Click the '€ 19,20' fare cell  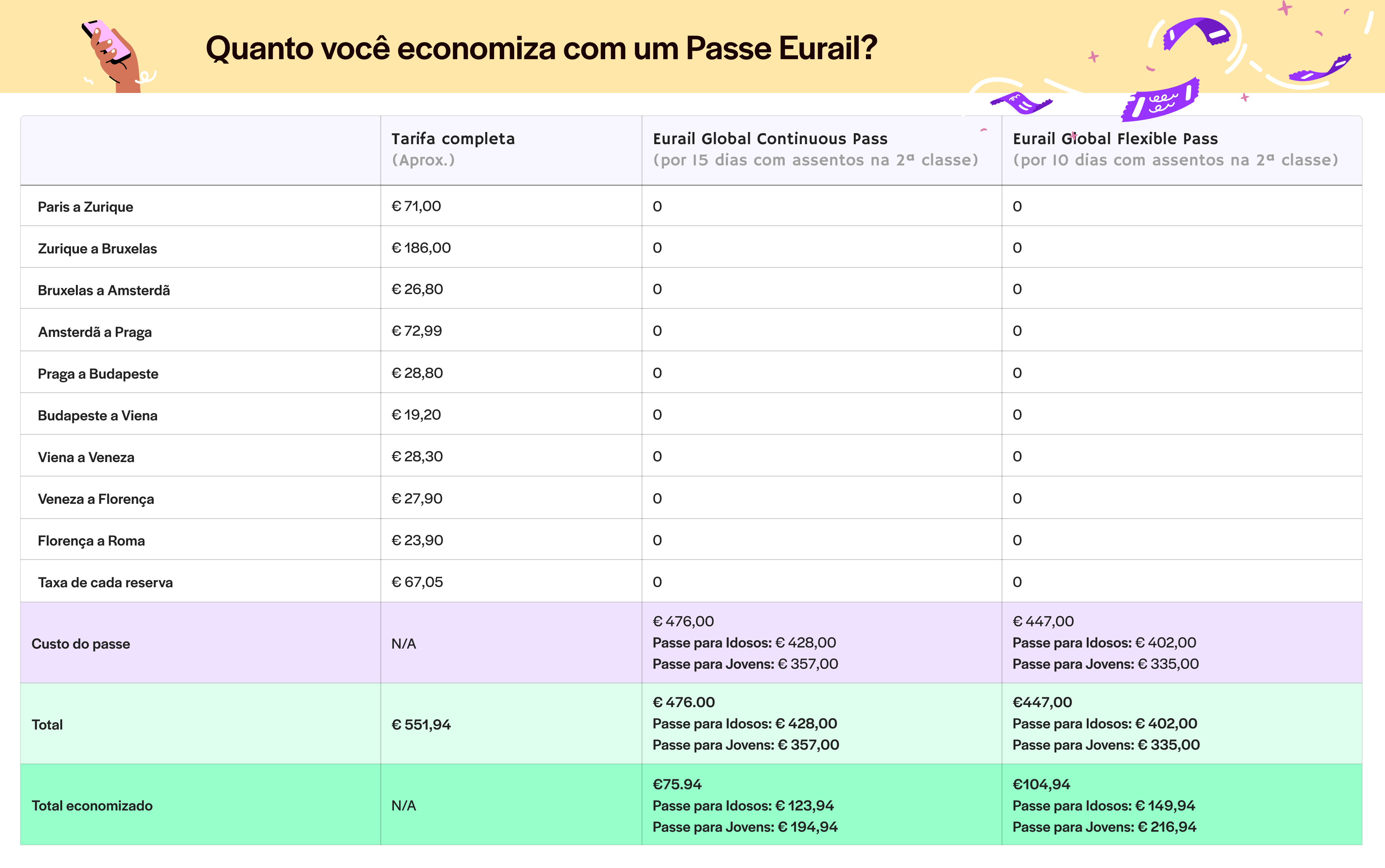coord(416,415)
